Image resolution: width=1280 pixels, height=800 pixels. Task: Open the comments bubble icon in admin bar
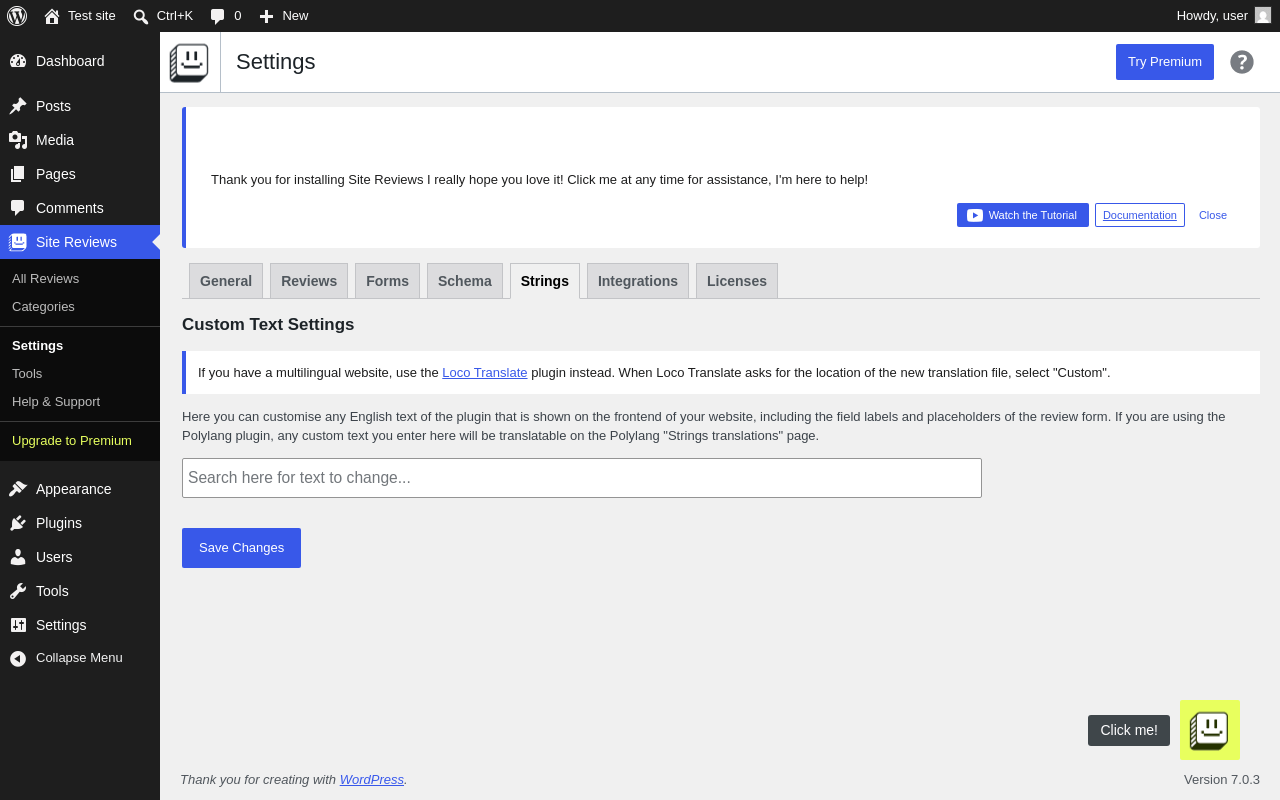pos(217,16)
